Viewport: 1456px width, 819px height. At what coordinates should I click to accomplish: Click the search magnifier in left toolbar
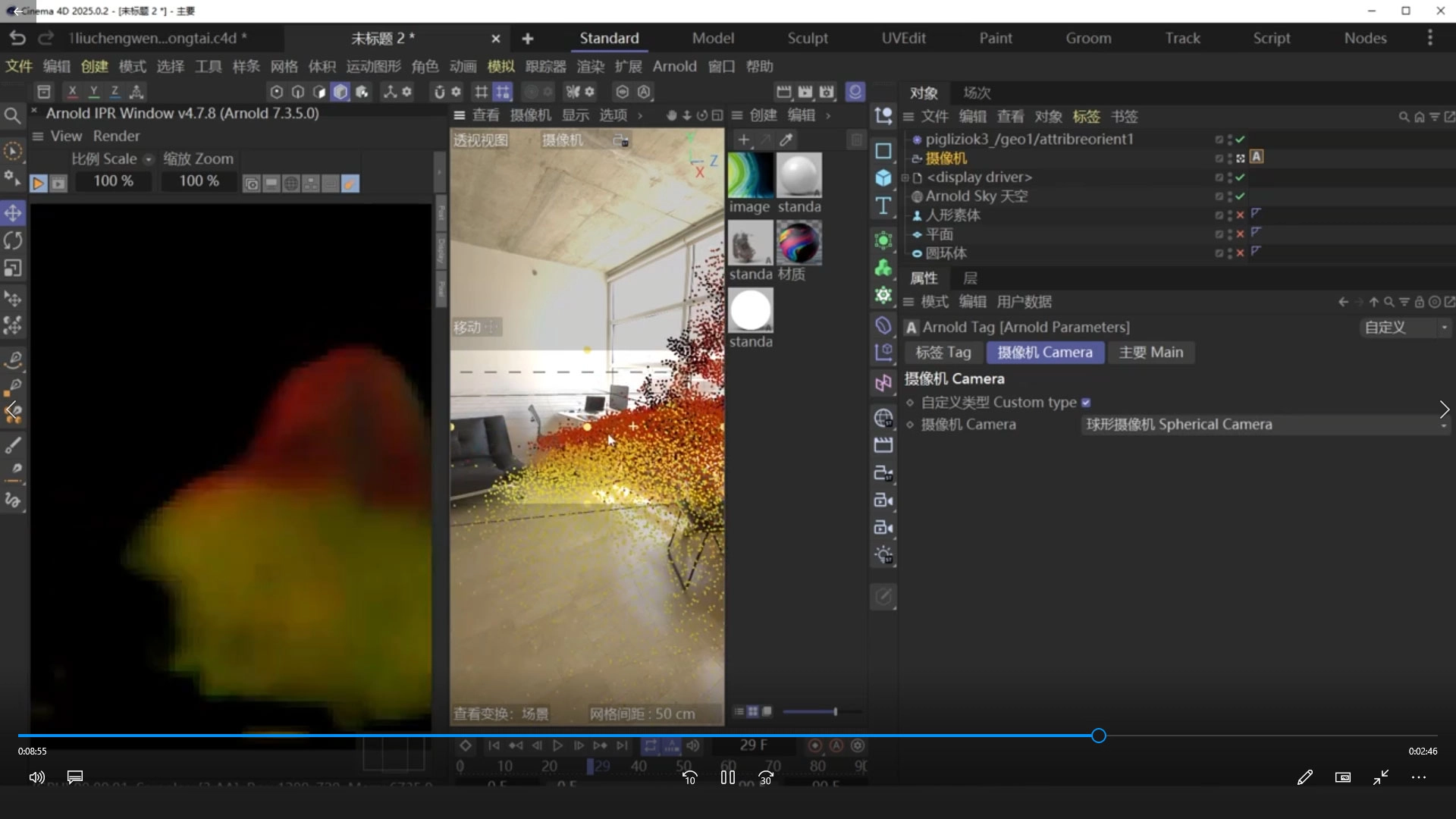pos(12,116)
